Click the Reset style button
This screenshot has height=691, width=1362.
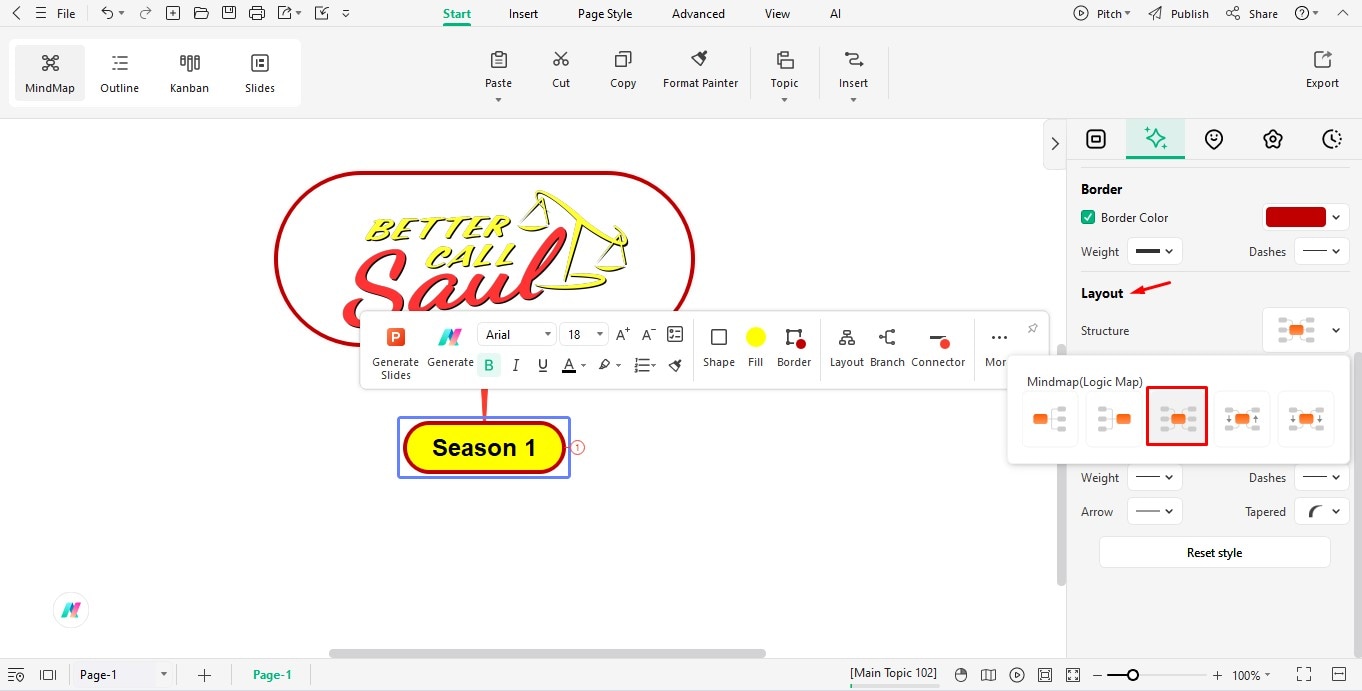click(x=1214, y=552)
